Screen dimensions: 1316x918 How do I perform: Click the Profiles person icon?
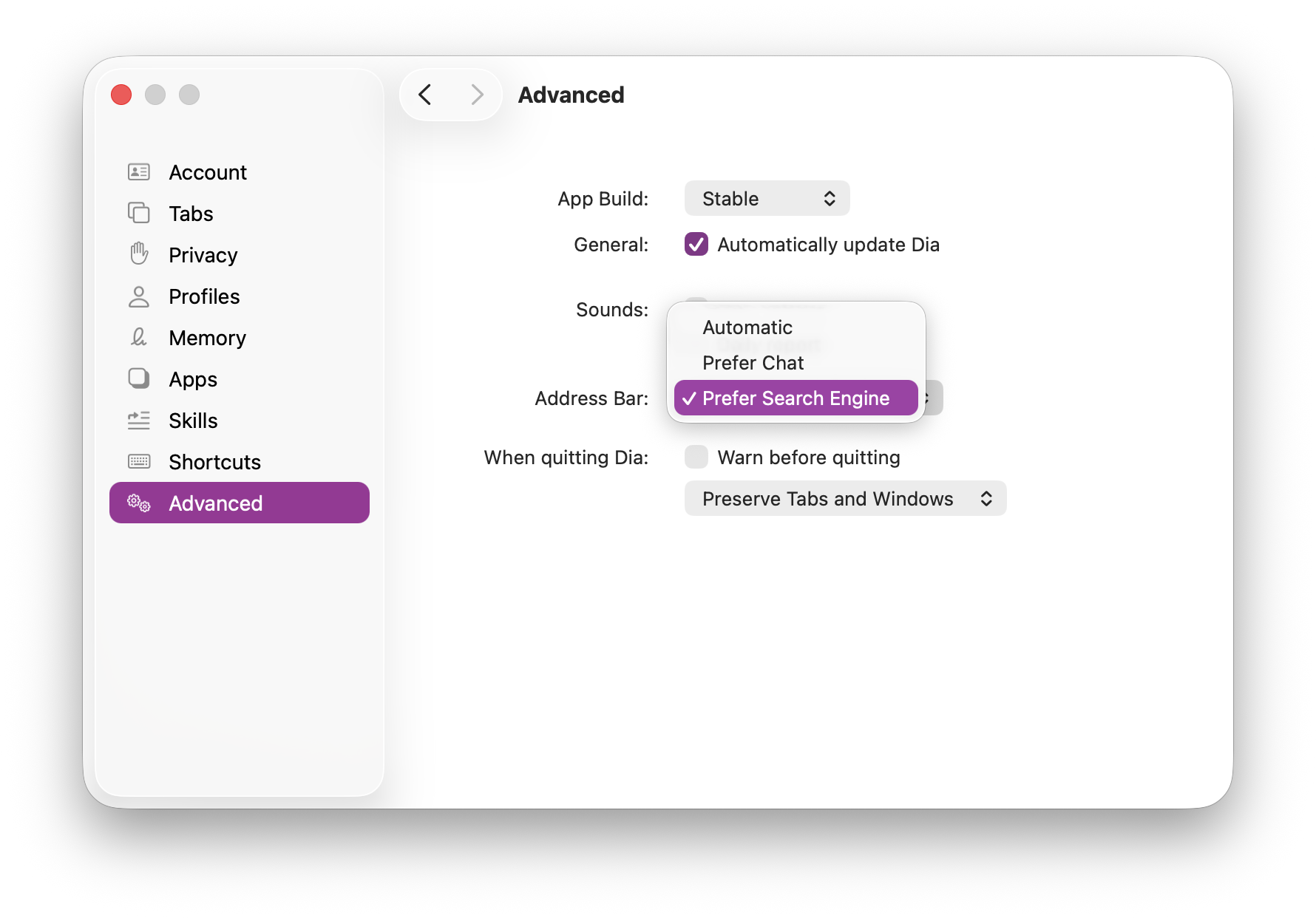click(139, 296)
